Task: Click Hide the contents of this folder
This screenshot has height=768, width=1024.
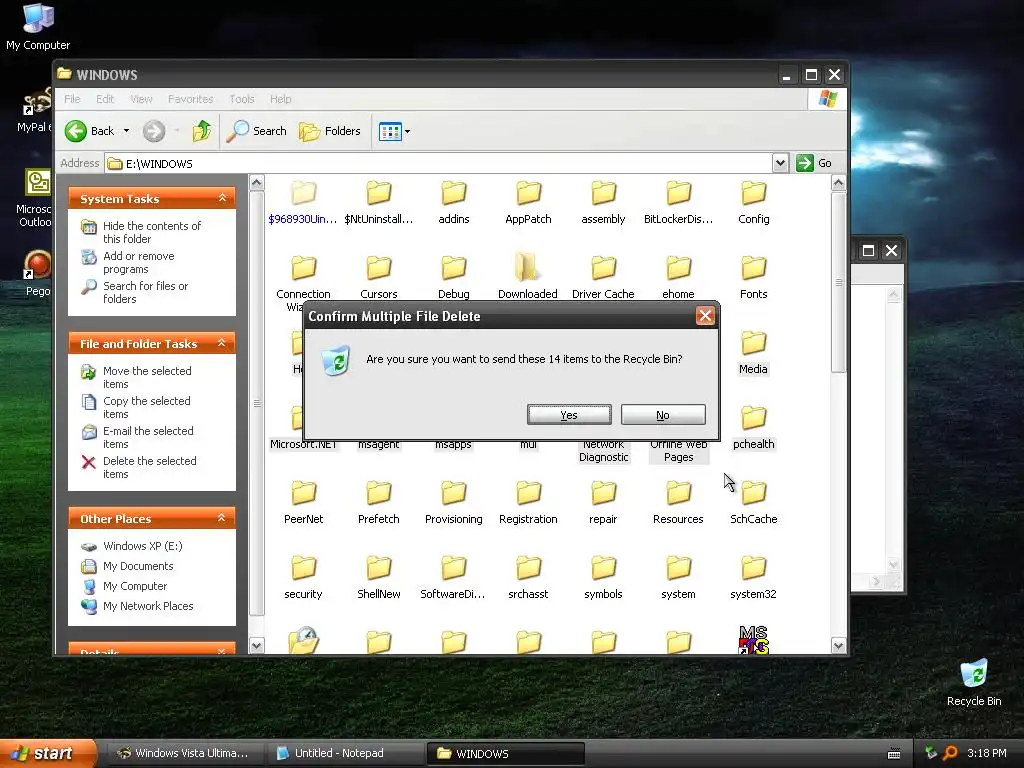Action: pyautogui.click(x=152, y=232)
